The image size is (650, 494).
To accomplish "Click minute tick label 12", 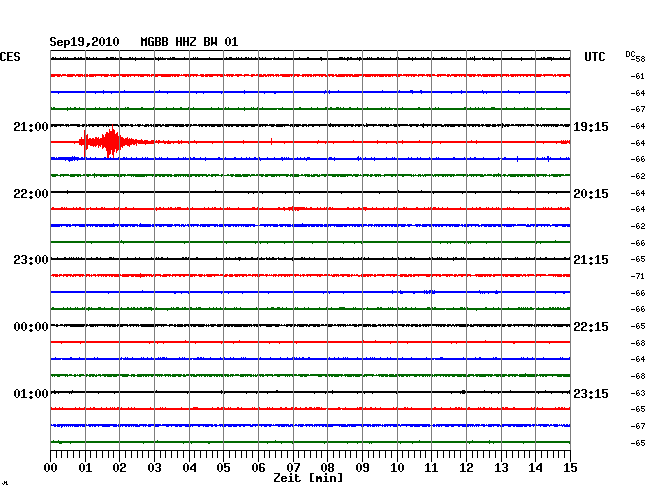I will (466, 468).
